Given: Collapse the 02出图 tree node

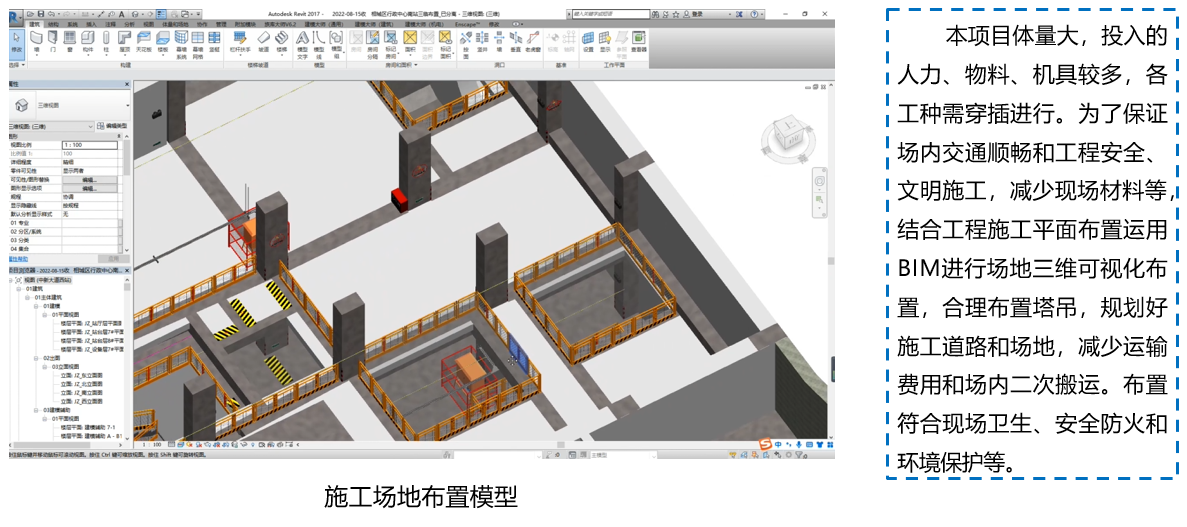Looking at the screenshot, I should pos(36,358).
